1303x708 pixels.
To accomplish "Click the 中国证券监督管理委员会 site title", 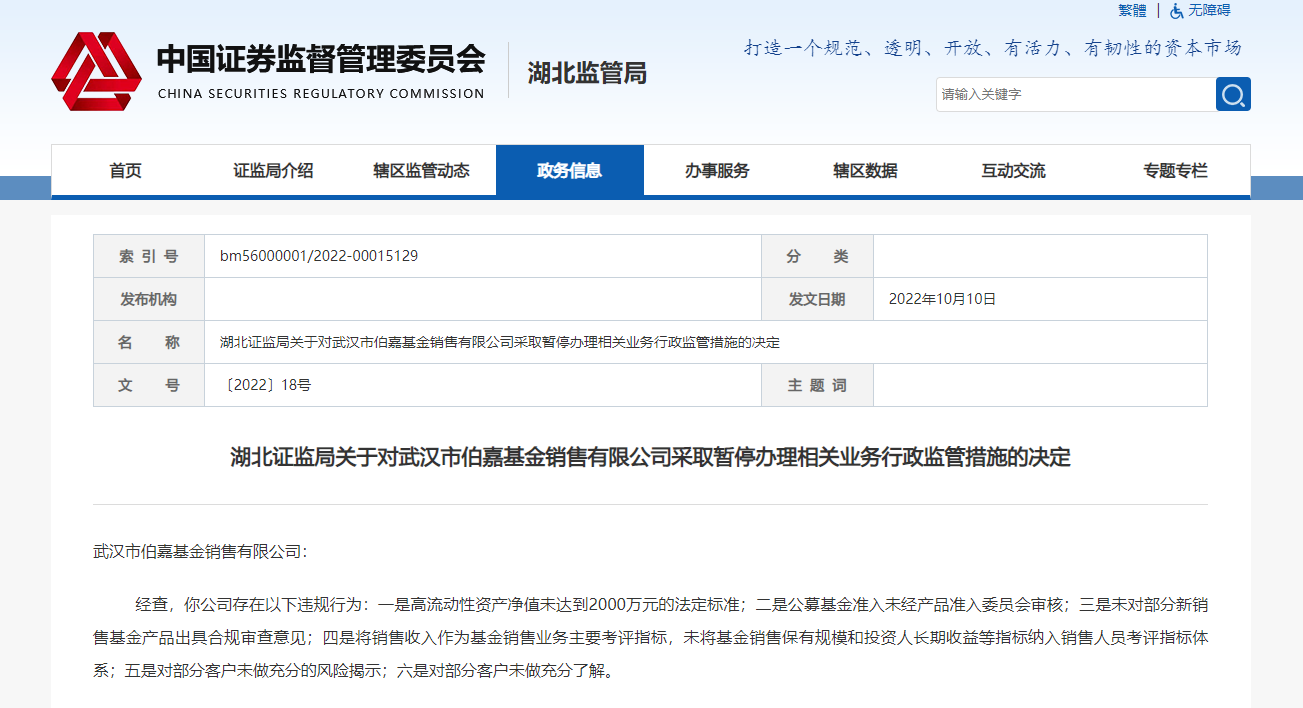I will pos(320,62).
